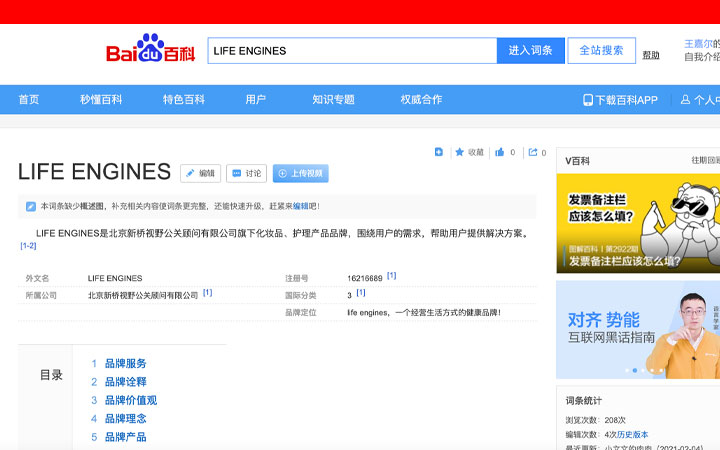Click the LIFE ENGINES article title

(94, 172)
